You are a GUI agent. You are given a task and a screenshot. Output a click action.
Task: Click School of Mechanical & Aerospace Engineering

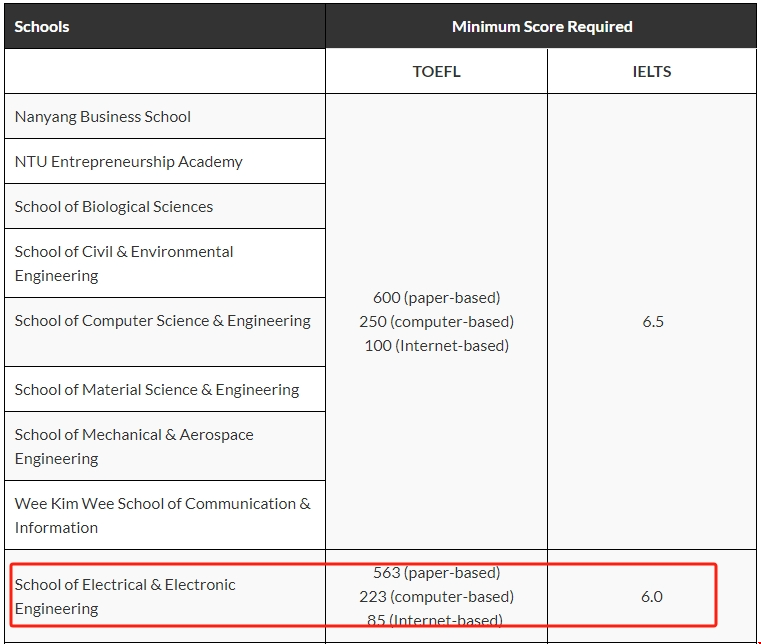coord(134,447)
